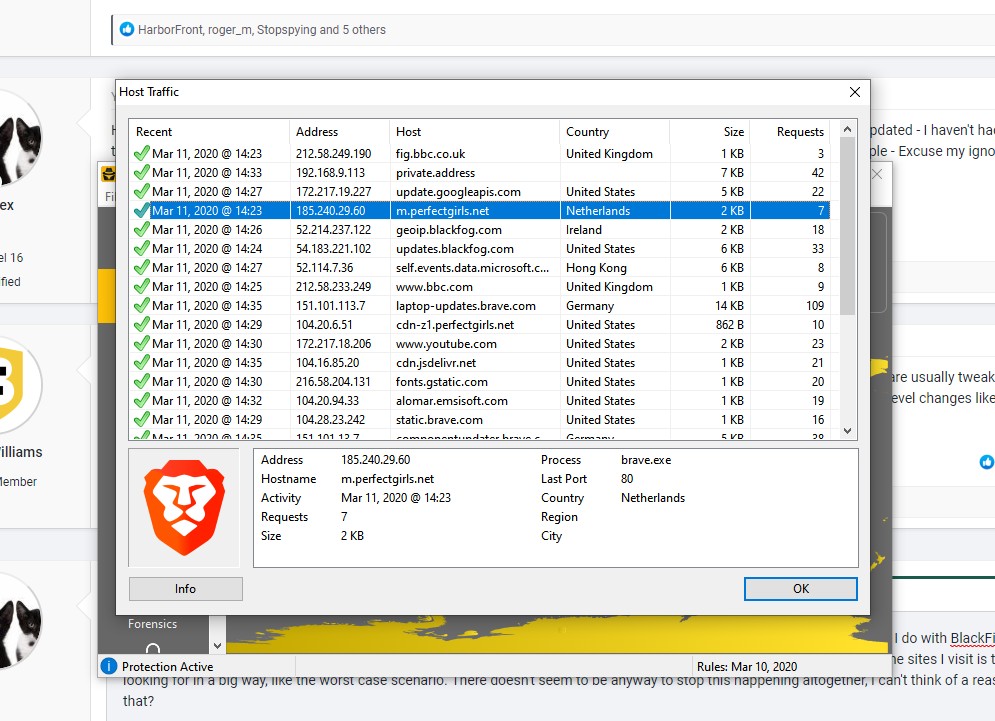Click the green checkmark for laptop-updates.brave.com
The image size is (995, 721).
tap(142, 306)
